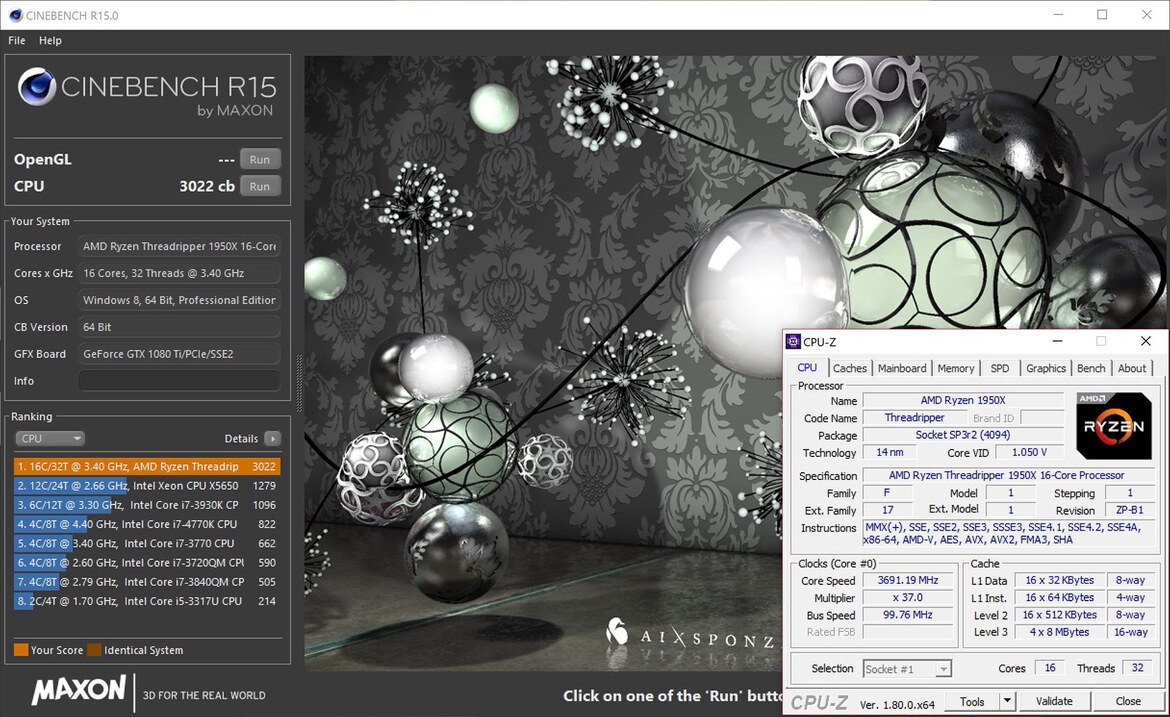The width and height of the screenshot is (1170, 717).
Task: Click the Threads count 32 value
Action: point(1137,668)
